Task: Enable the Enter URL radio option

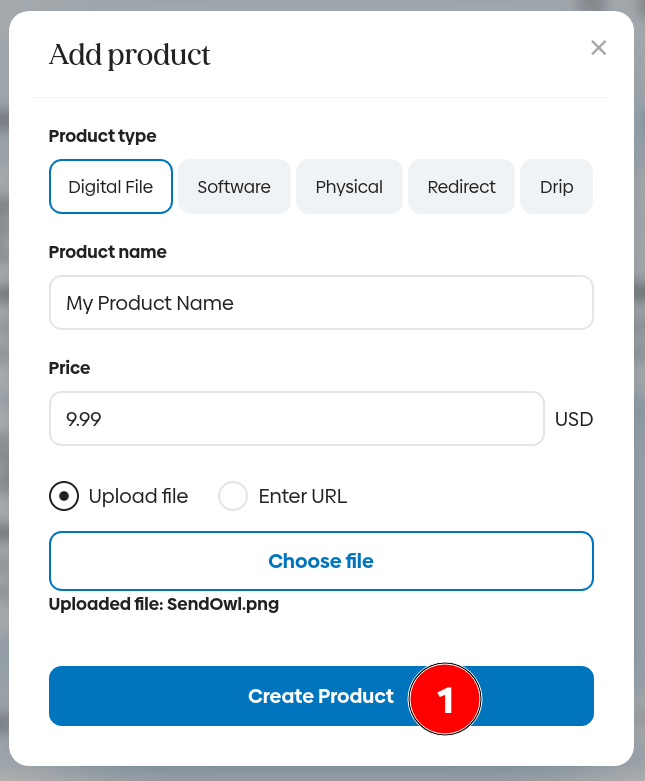Action: pos(233,496)
